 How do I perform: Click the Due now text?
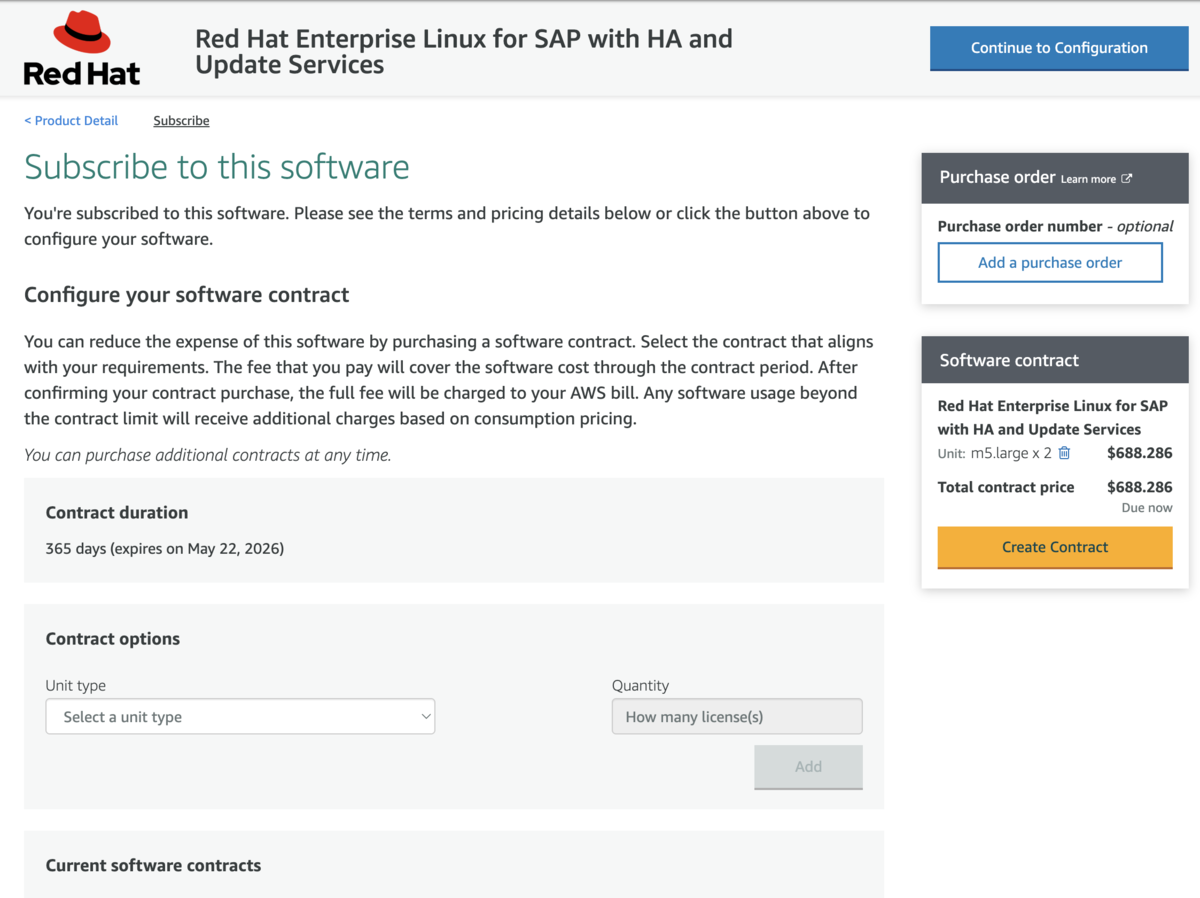coord(1147,508)
